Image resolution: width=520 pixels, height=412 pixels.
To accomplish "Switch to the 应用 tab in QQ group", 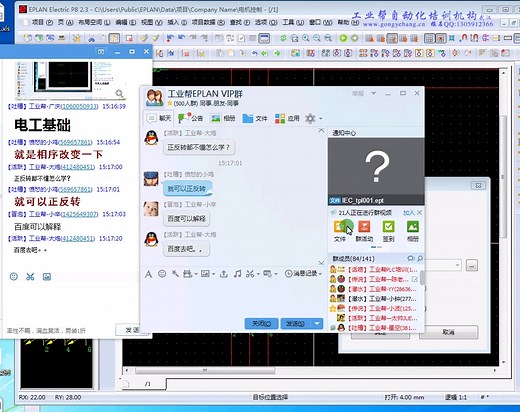I will coord(287,118).
